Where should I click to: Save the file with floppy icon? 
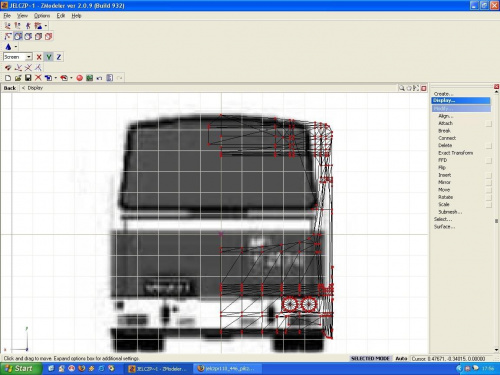[x=28, y=78]
